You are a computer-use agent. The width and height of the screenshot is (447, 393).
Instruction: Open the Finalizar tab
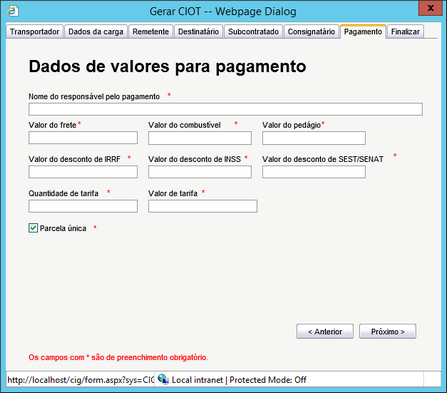pyautogui.click(x=405, y=32)
